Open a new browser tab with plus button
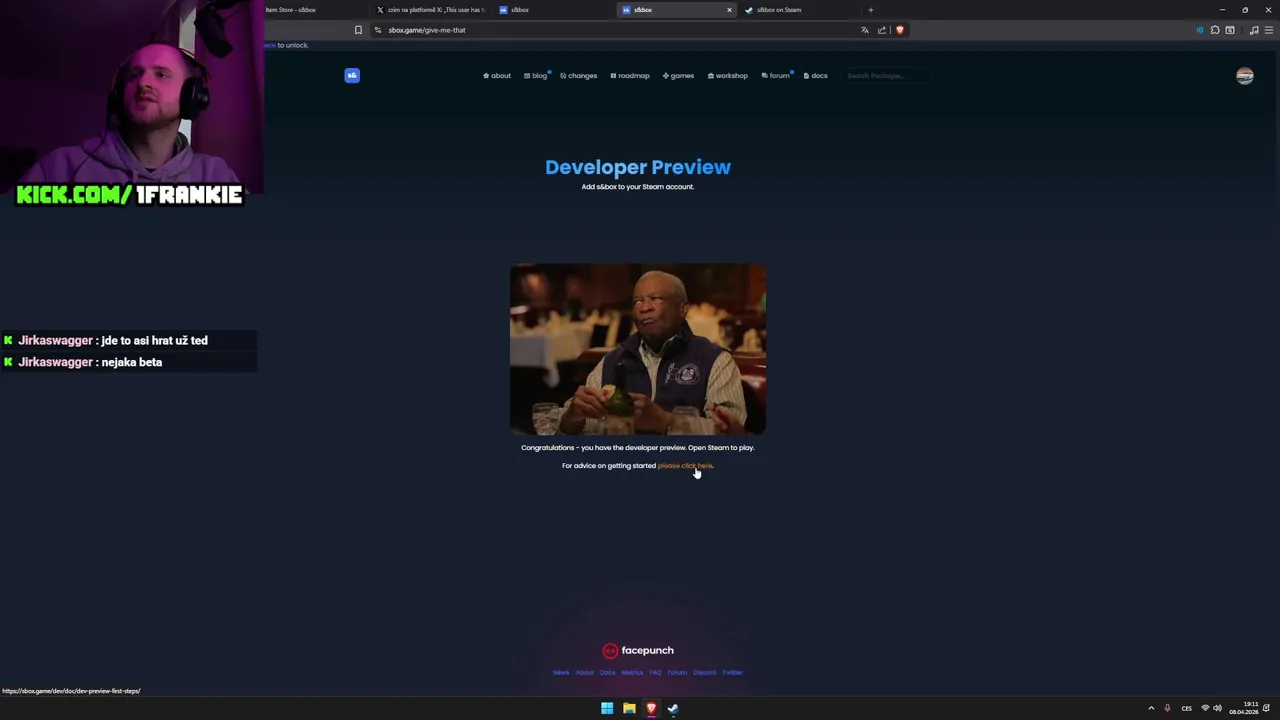The width and height of the screenshot is (1280, 720). coord(870,10)
